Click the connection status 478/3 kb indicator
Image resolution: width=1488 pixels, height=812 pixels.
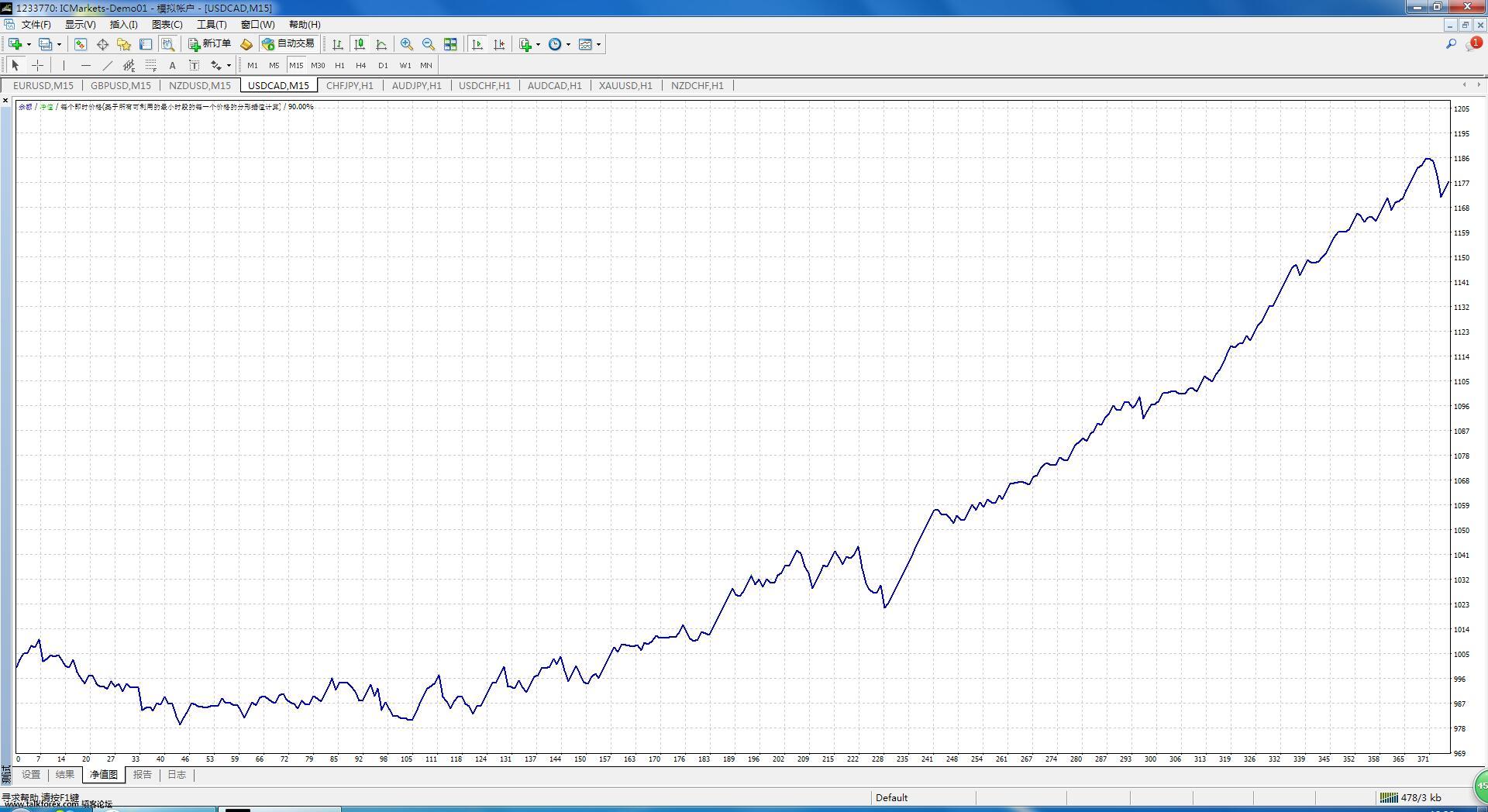[x=1410, y=798]
